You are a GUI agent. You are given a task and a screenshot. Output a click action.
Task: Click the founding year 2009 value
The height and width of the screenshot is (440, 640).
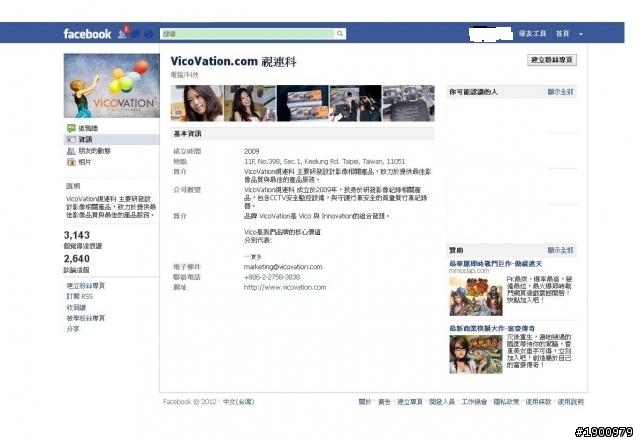pyautogui.click(x=251, y=151)
